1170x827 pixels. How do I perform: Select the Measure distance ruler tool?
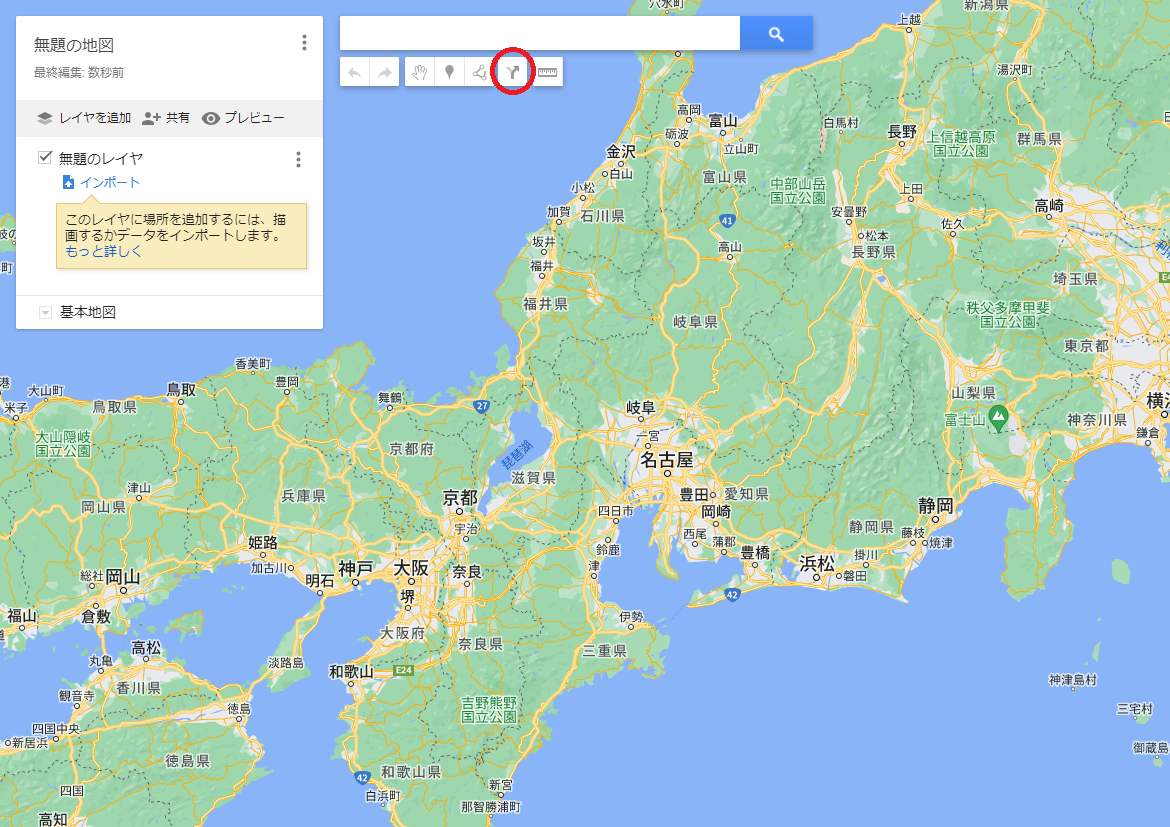pyautogui.click(x=548, y=72)
